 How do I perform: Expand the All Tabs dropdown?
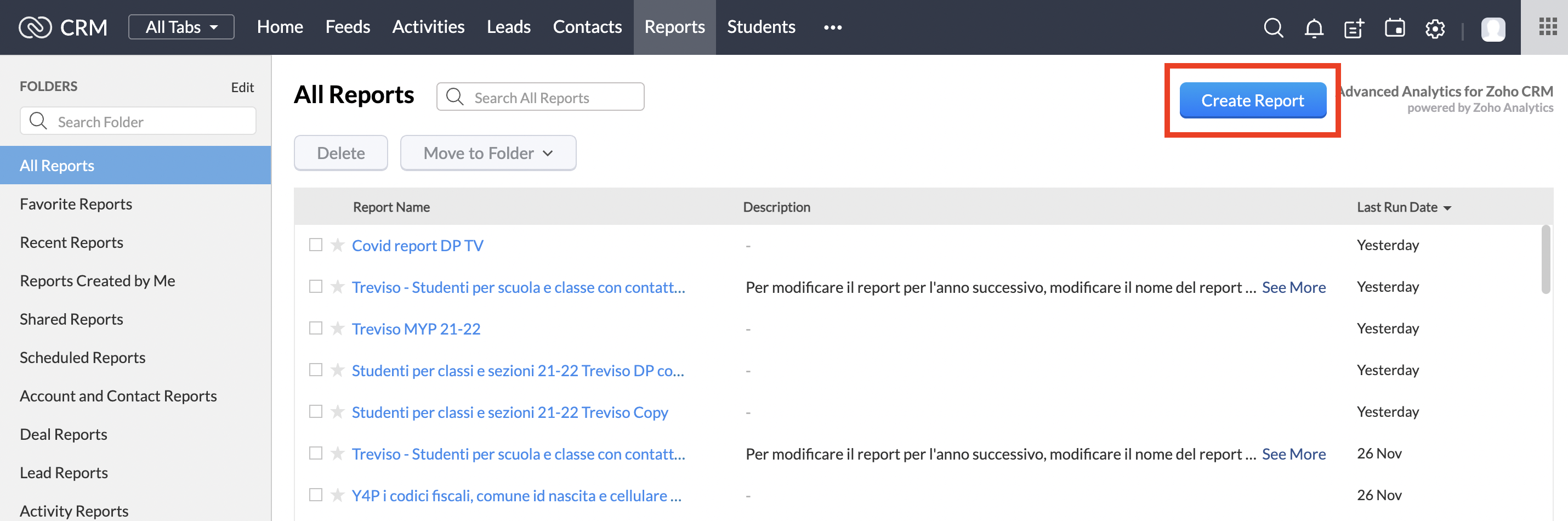coord(181,27)
